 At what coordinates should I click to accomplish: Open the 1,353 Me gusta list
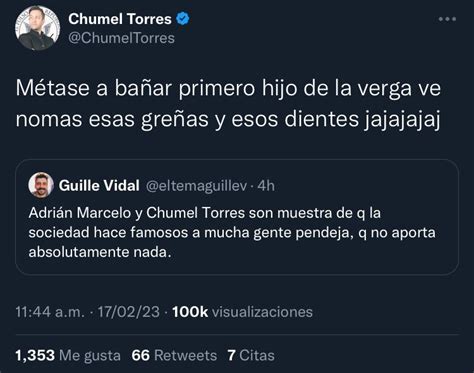(x=68, y=355)
